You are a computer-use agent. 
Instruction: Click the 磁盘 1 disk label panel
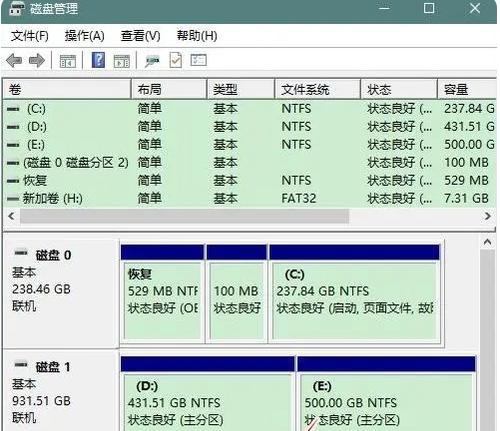point(61,391)
